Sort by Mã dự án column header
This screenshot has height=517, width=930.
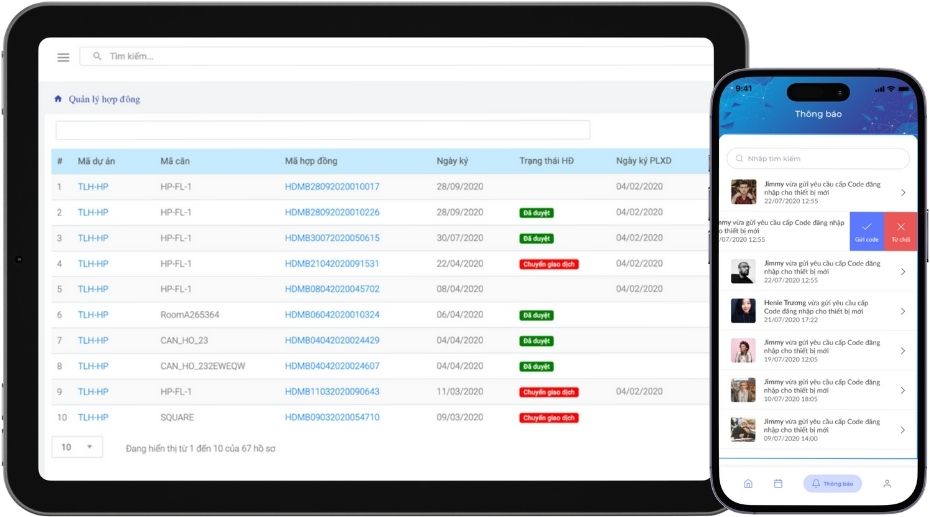[x=96, y=161]
